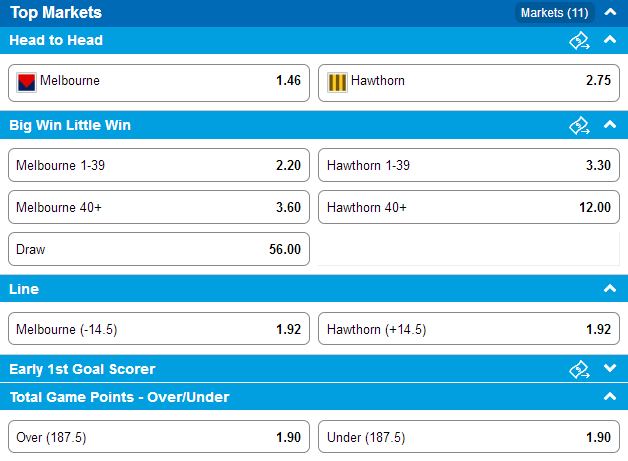This screenshot has height=461, width=628.
Task: Collapse the Head to Head market
Action: pos(610,40)
